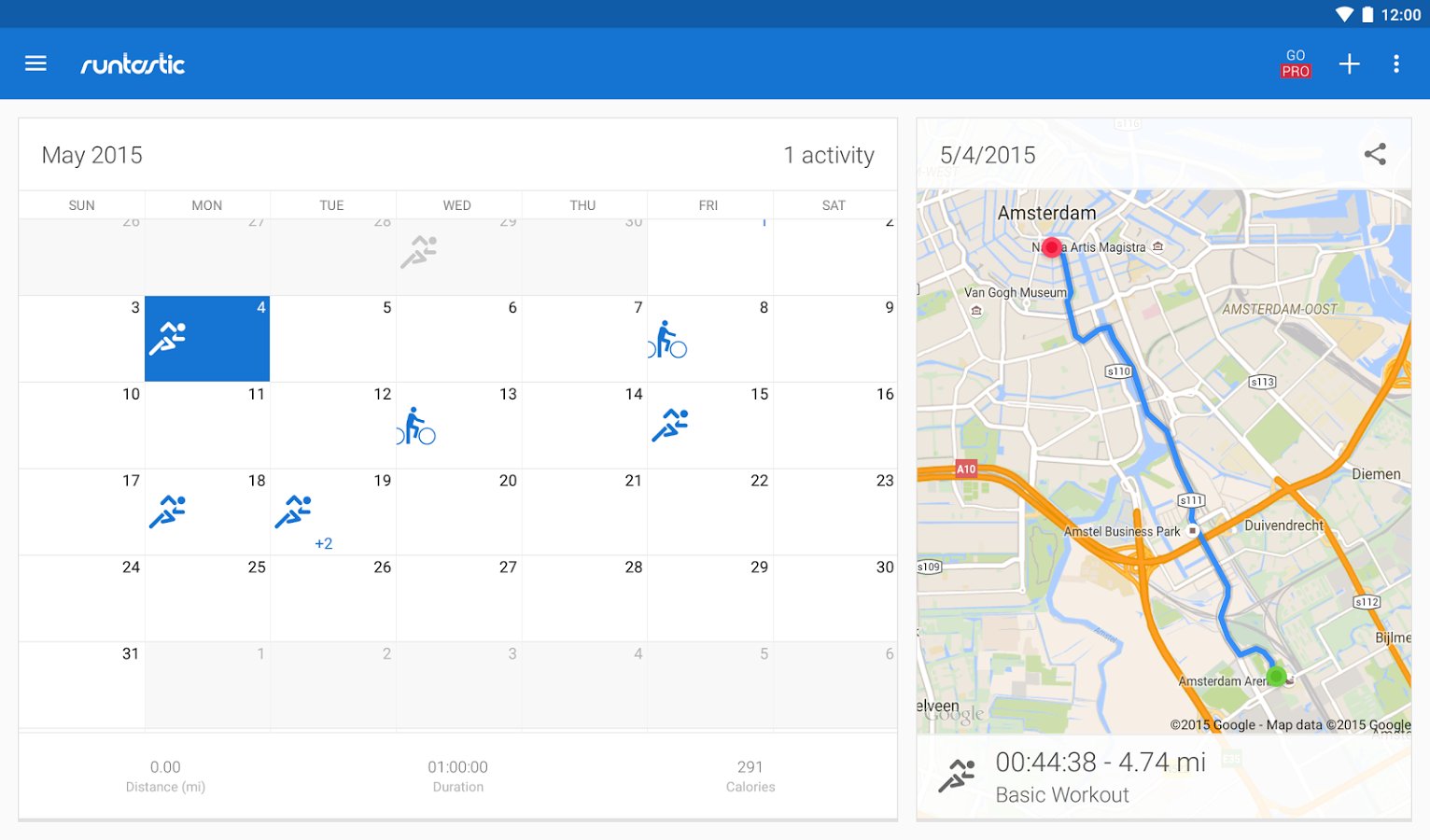Add a new activity with plus icon
This screenshot has width=1430, height=840.
(1349, 63)
